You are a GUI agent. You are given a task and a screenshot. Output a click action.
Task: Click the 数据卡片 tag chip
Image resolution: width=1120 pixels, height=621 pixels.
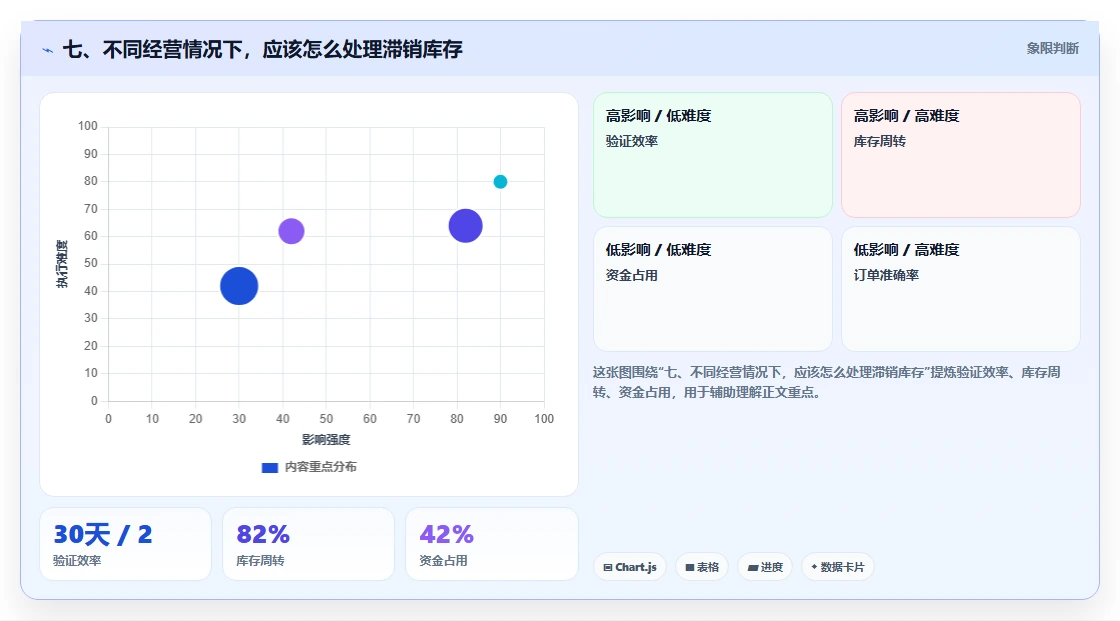pyautogui.click(x=838, y=567)
